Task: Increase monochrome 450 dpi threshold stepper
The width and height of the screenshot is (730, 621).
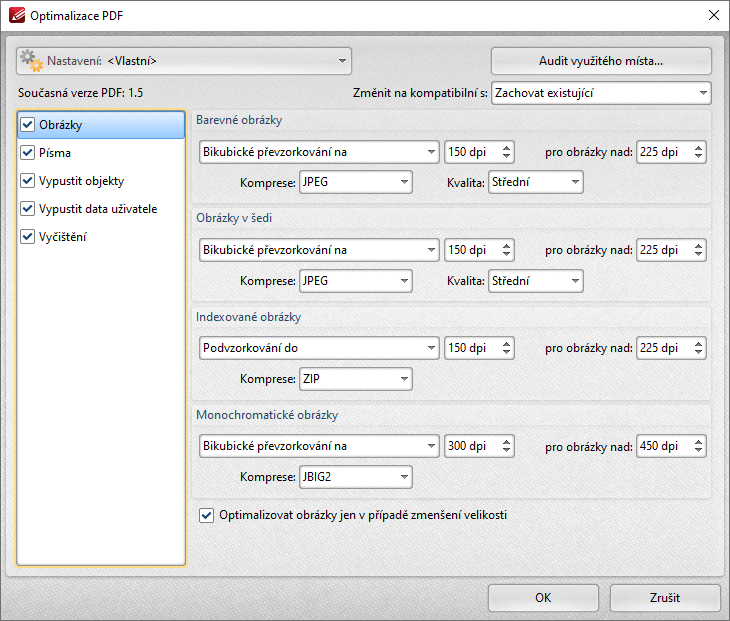Action: pos(698,442)
